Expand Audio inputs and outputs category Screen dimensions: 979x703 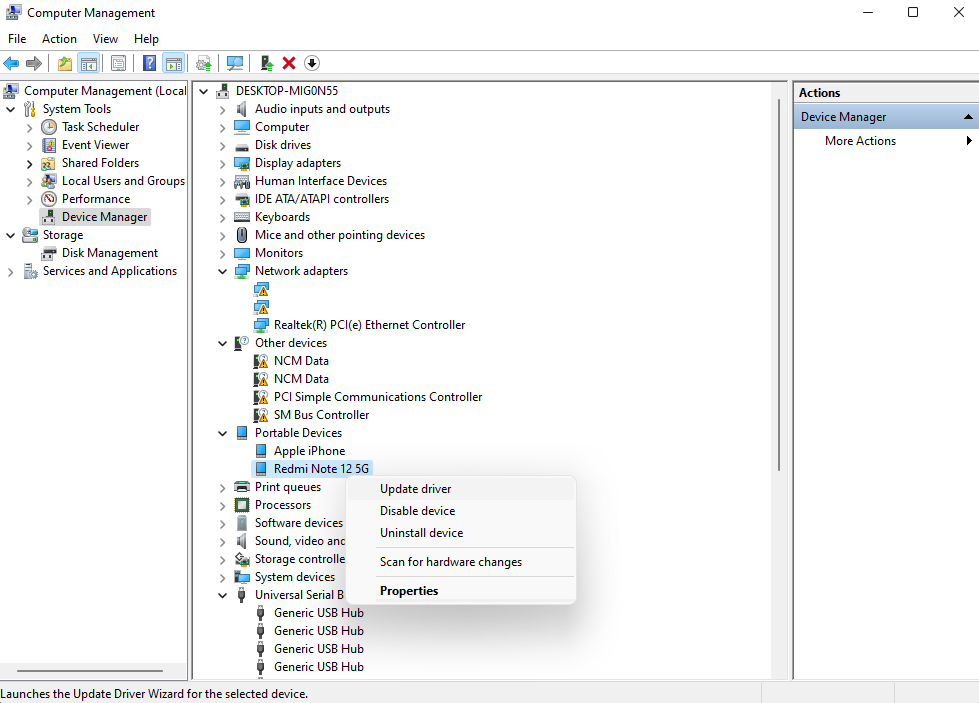pos(223,110)
